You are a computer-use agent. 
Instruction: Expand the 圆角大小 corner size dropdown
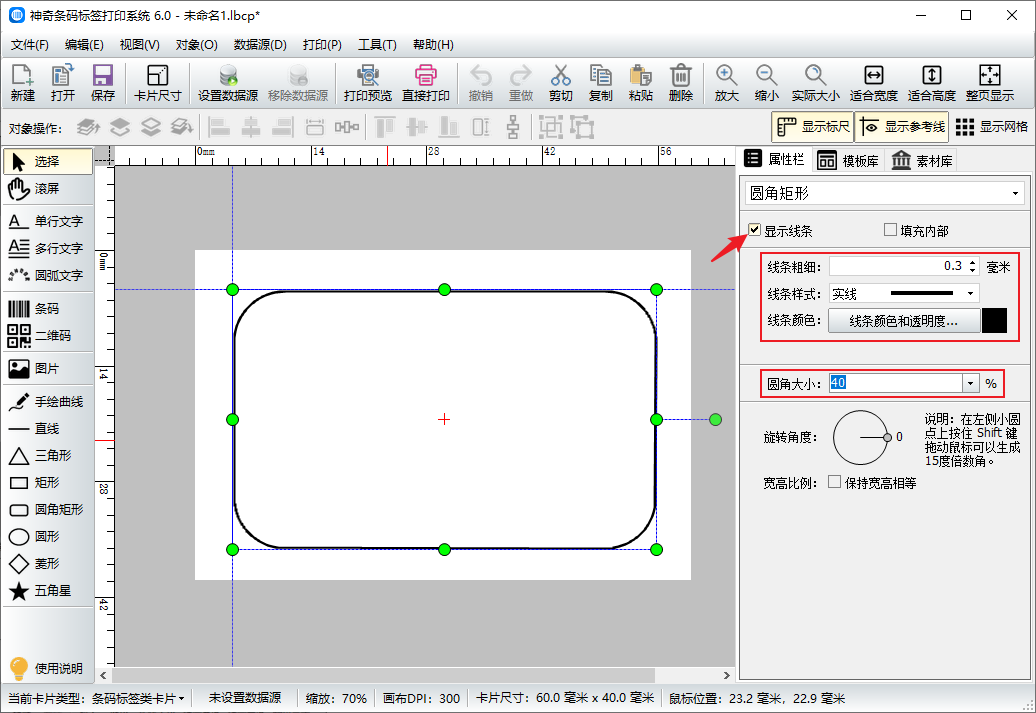[x=970, y=383]
